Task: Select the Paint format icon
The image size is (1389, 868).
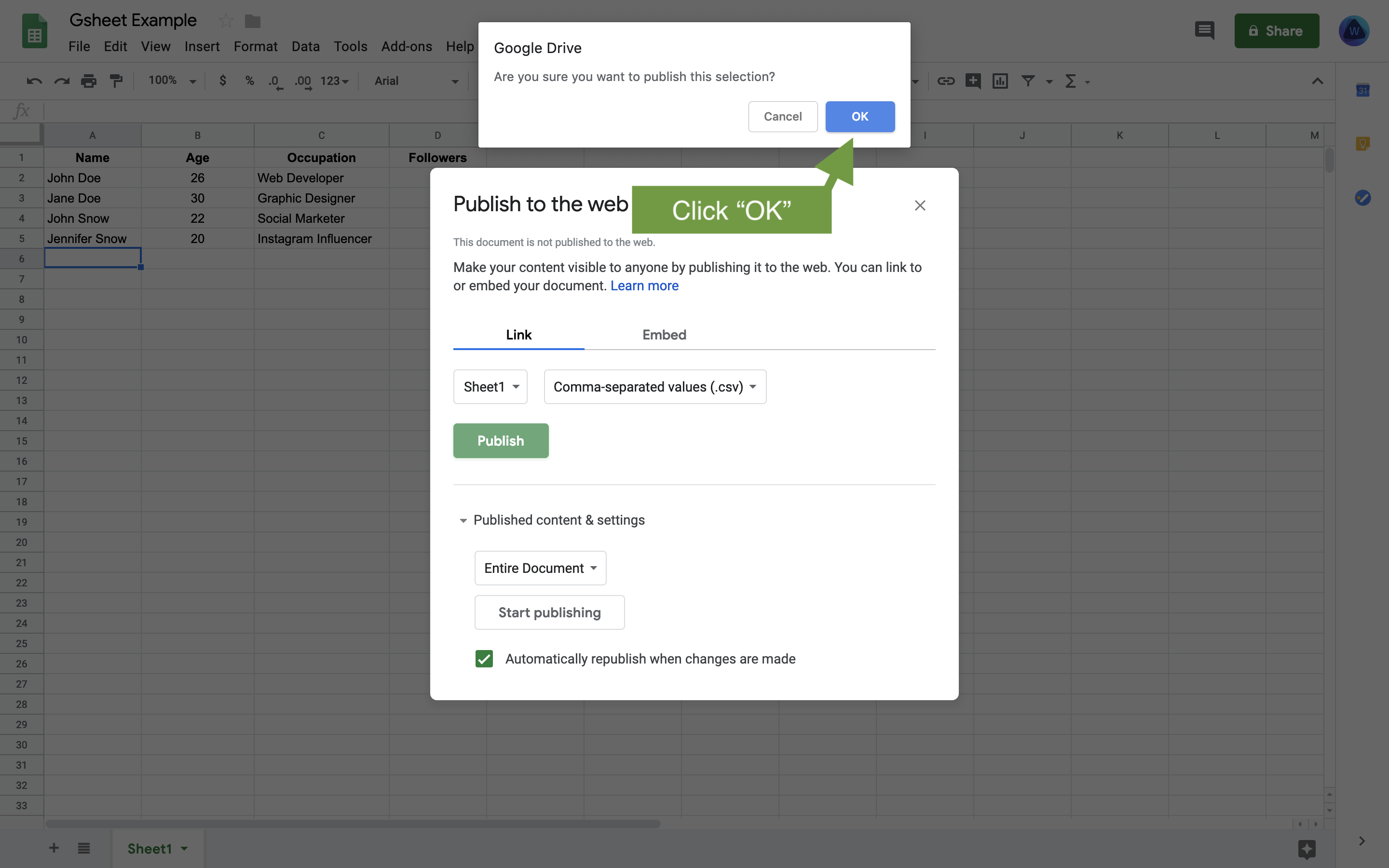Action: 117,81
